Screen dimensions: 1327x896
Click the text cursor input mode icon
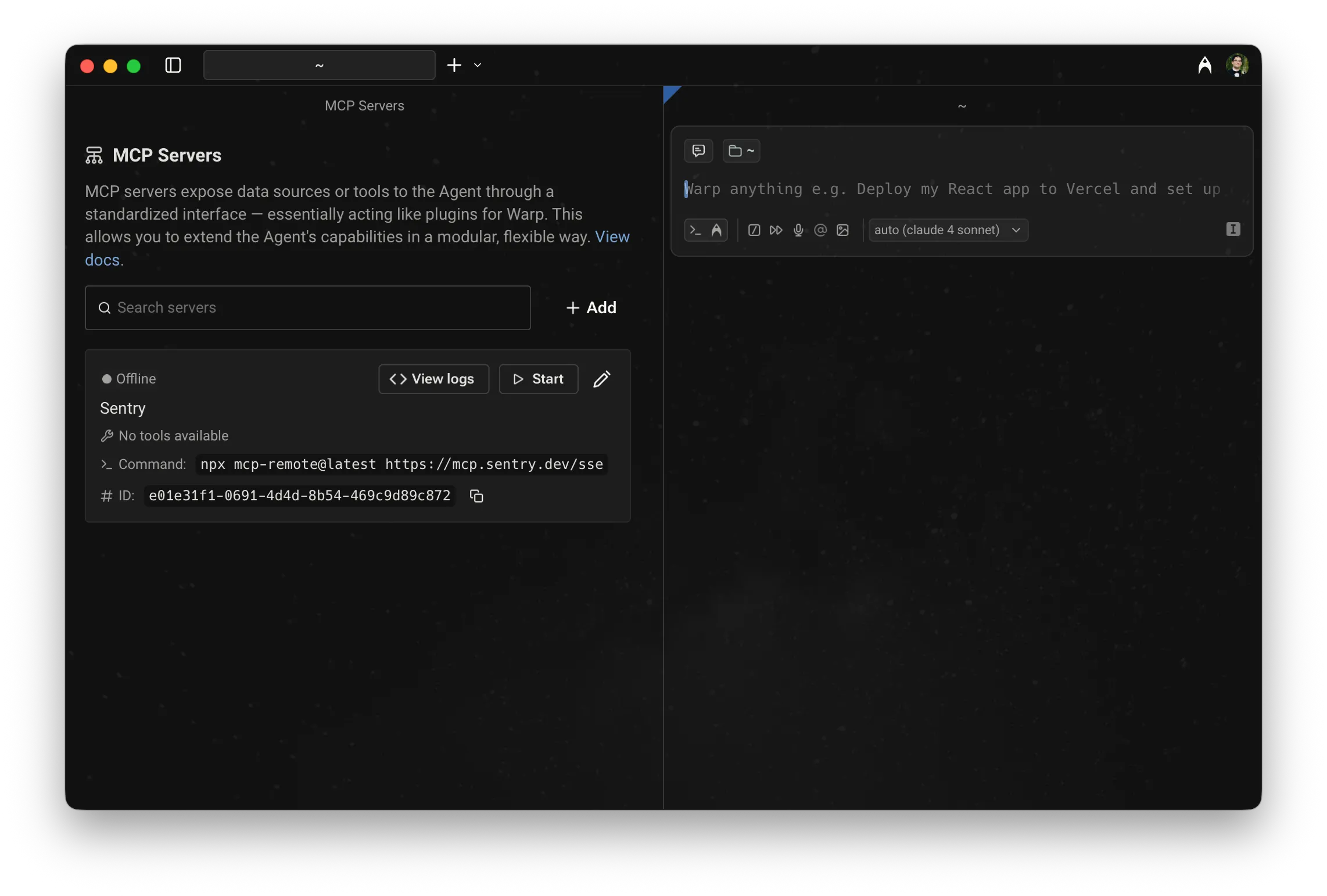click(x=1233, y=229)
